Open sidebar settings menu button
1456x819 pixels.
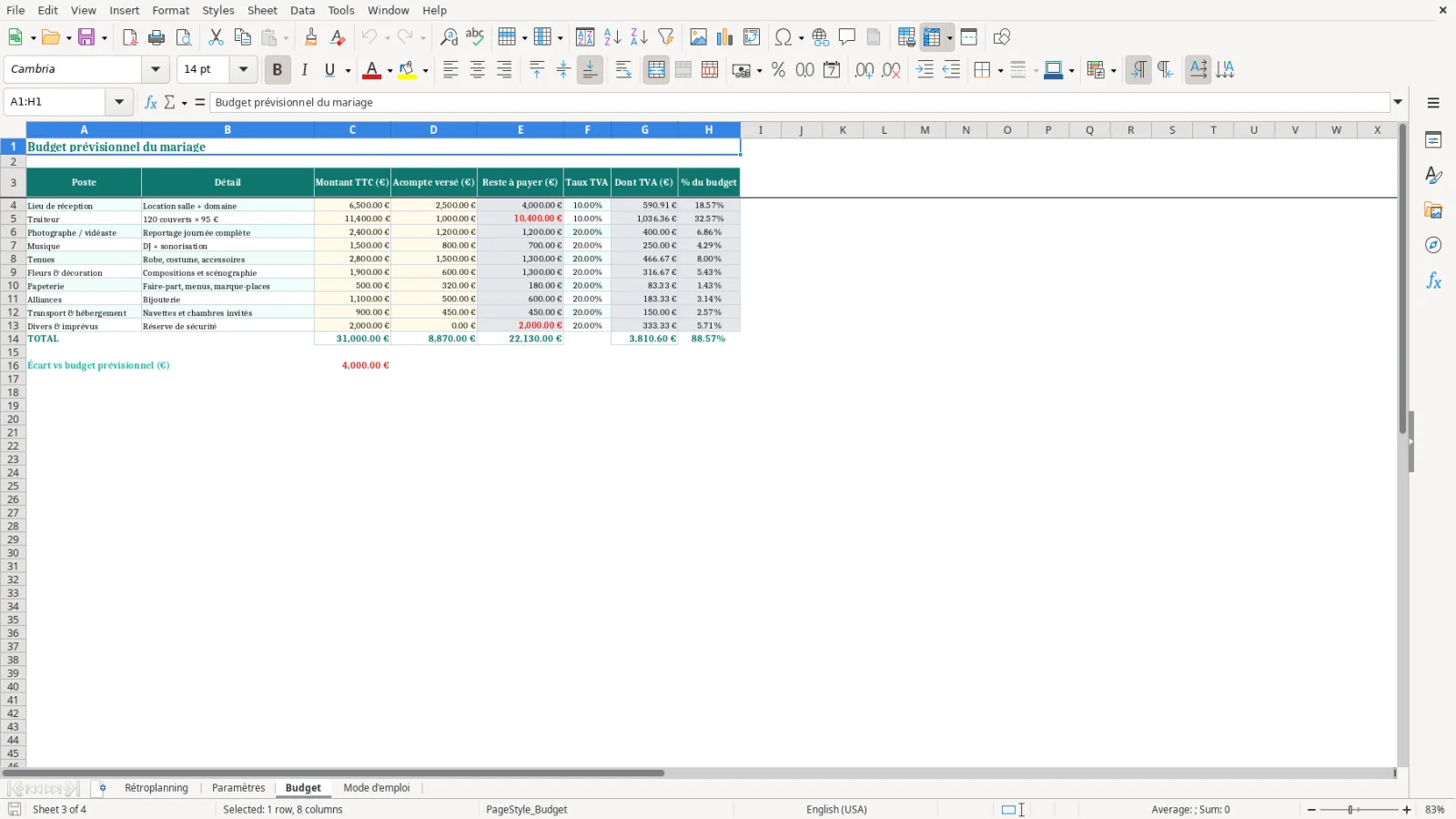1433,103
